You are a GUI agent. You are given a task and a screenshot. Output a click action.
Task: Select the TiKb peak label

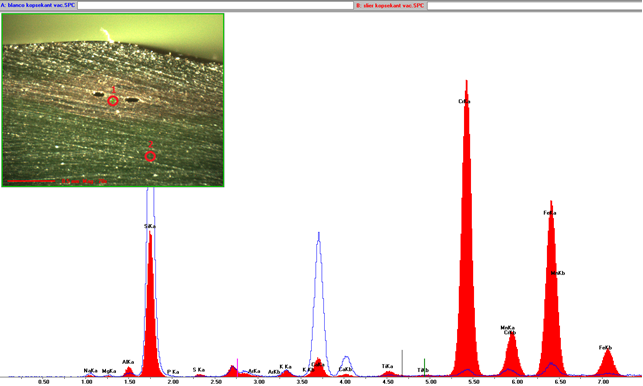[423, 370]
